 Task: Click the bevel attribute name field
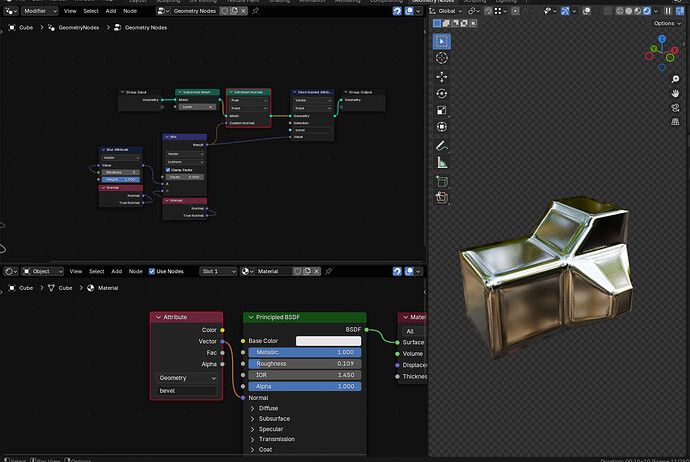click(x=187, y=391)
